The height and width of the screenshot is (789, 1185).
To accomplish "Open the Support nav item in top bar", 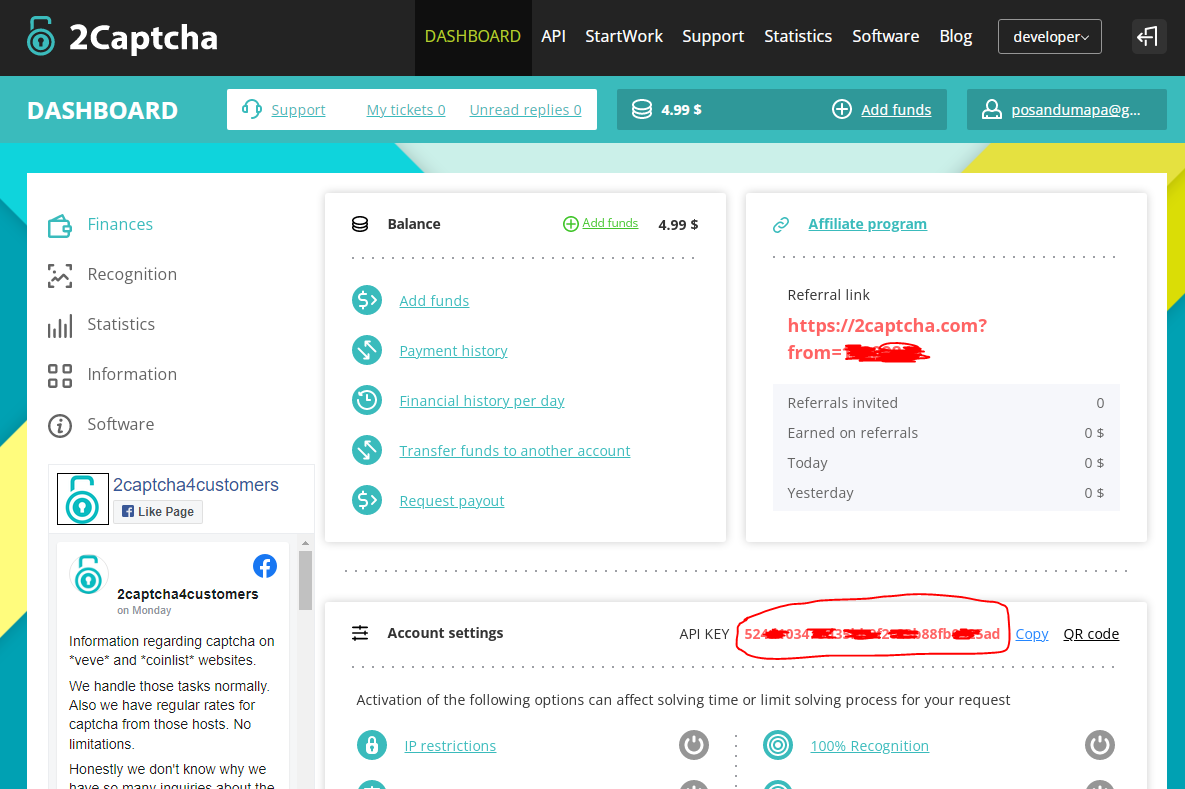I will pos(713,36).
